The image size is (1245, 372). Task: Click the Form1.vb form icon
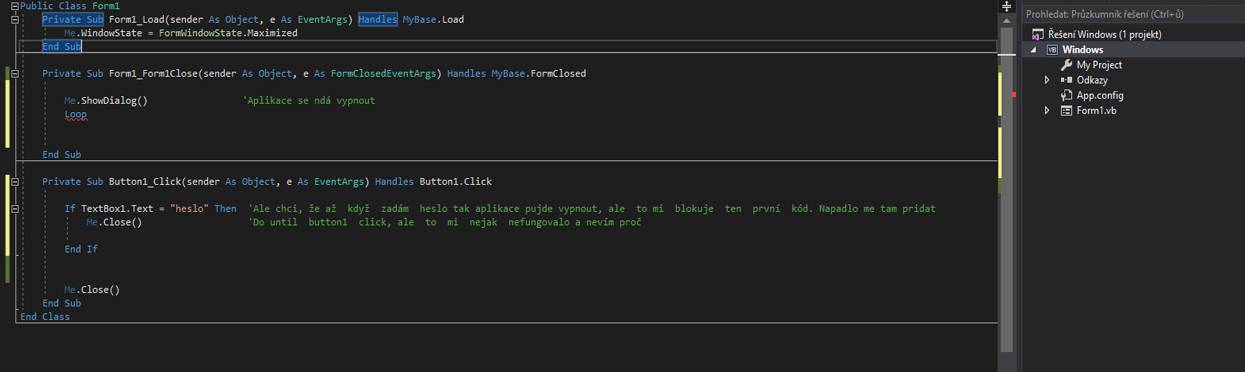coord(1066,110)
